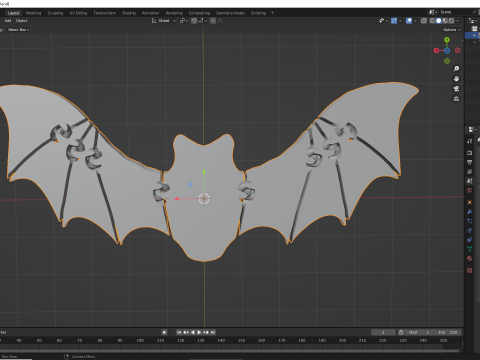
Task: Play the animation forward
Action: (x=199, y=332)
